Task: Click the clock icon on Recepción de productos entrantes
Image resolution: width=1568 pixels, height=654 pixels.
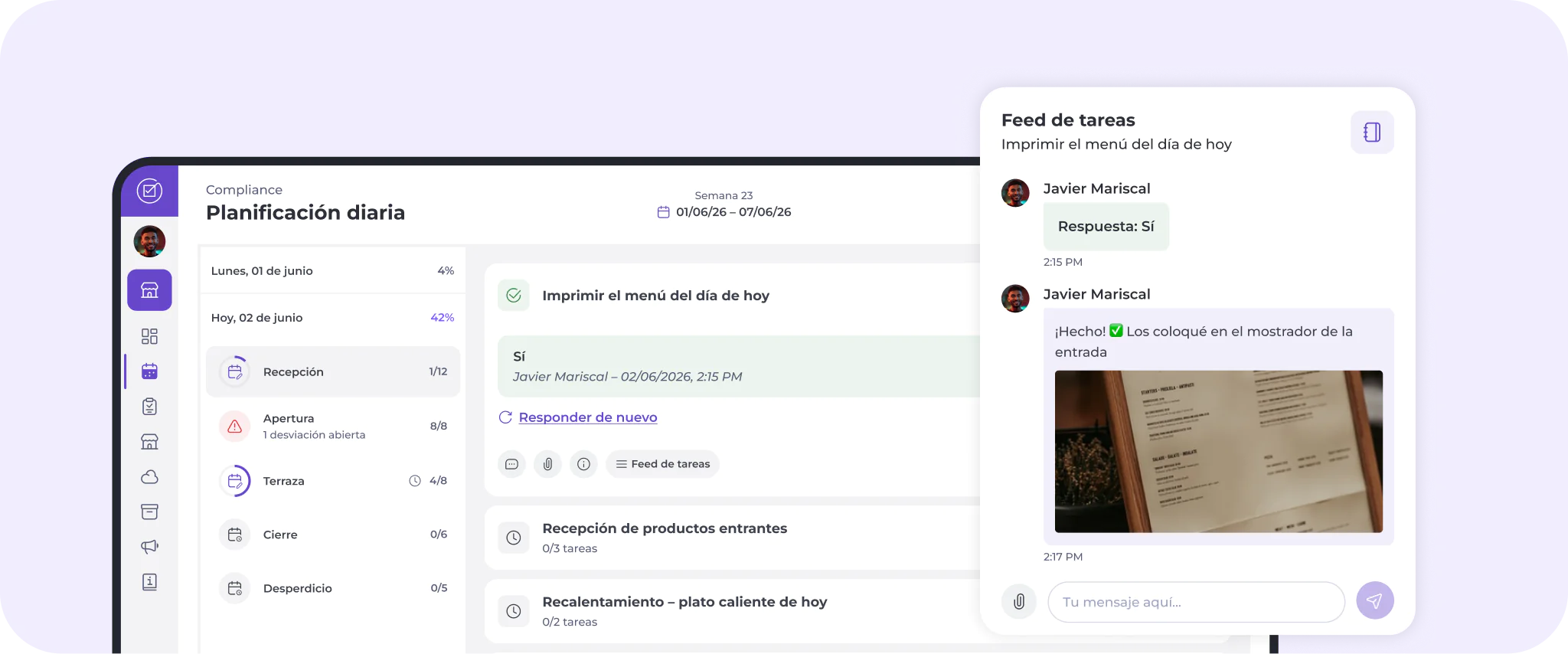Action: tap(514, 538)
